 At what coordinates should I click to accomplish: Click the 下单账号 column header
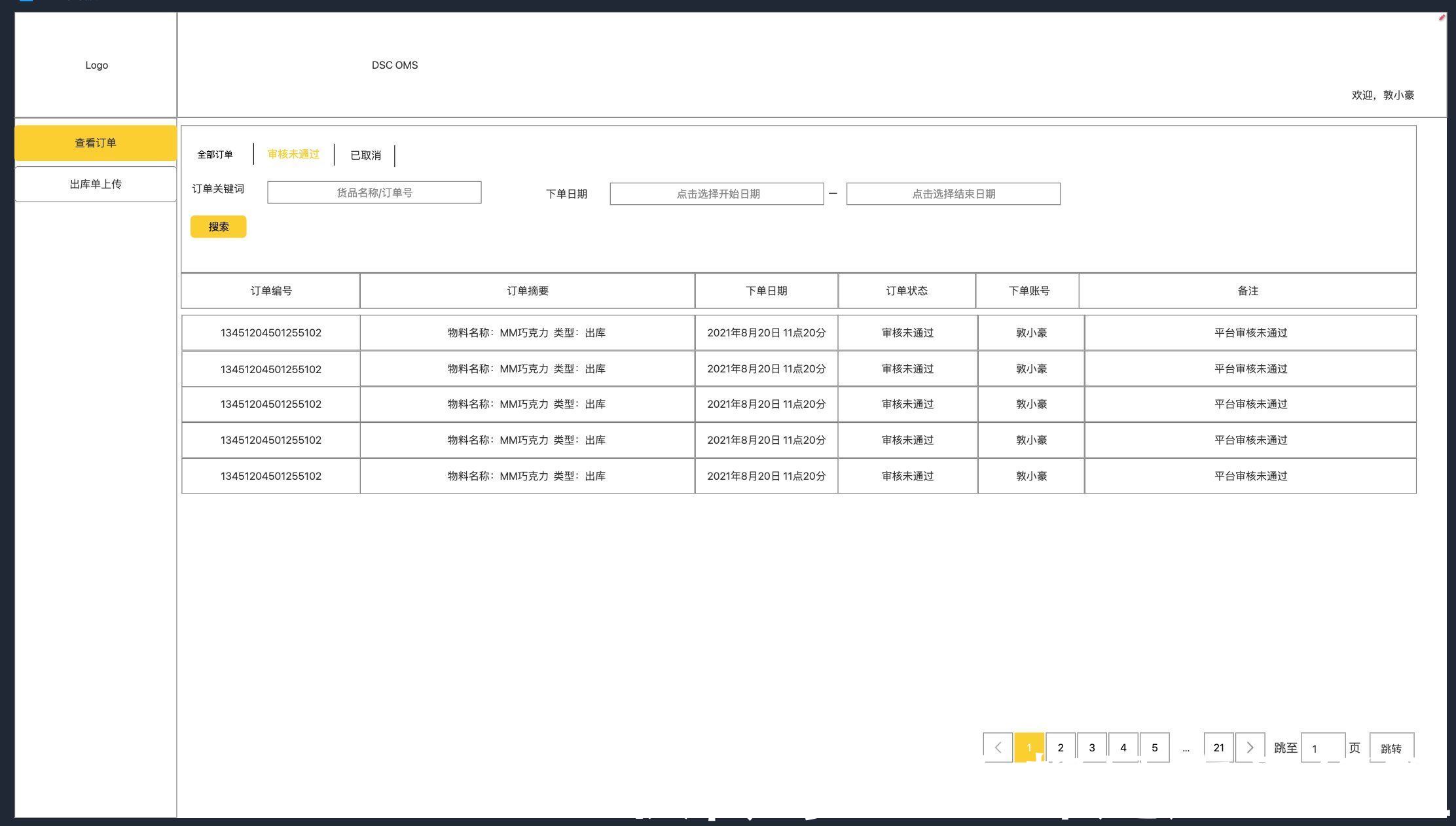point(1028,291)
